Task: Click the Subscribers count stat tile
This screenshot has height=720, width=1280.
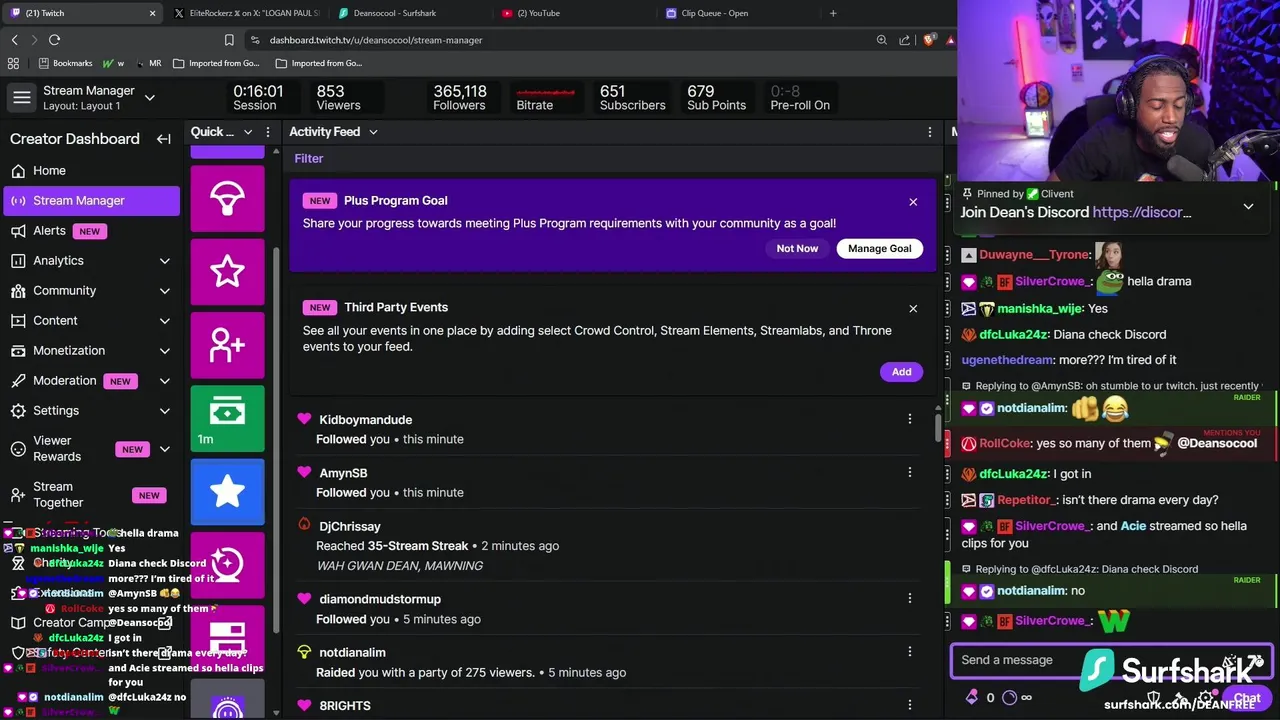Action: point(632,97)
